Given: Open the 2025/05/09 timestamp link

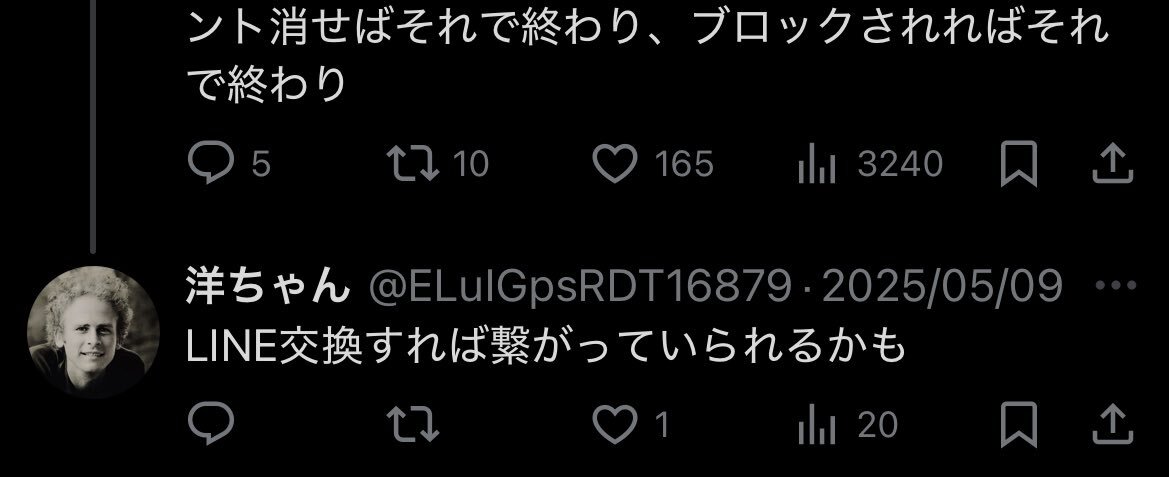Looking at the screenshot, I should click(x=942, y=286).
